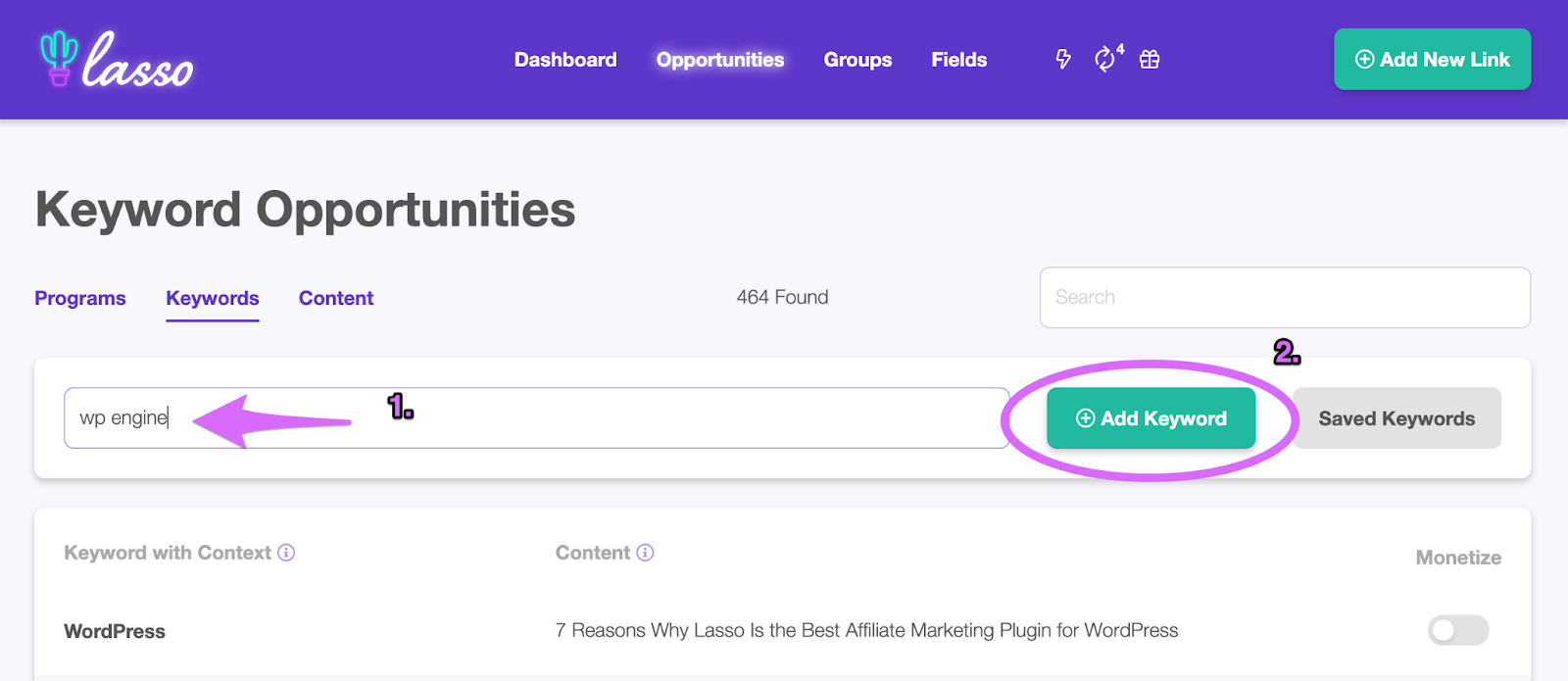Click the Add New Link button
Viewport: 1568px width, 681px height.
tap(1432, 59)
